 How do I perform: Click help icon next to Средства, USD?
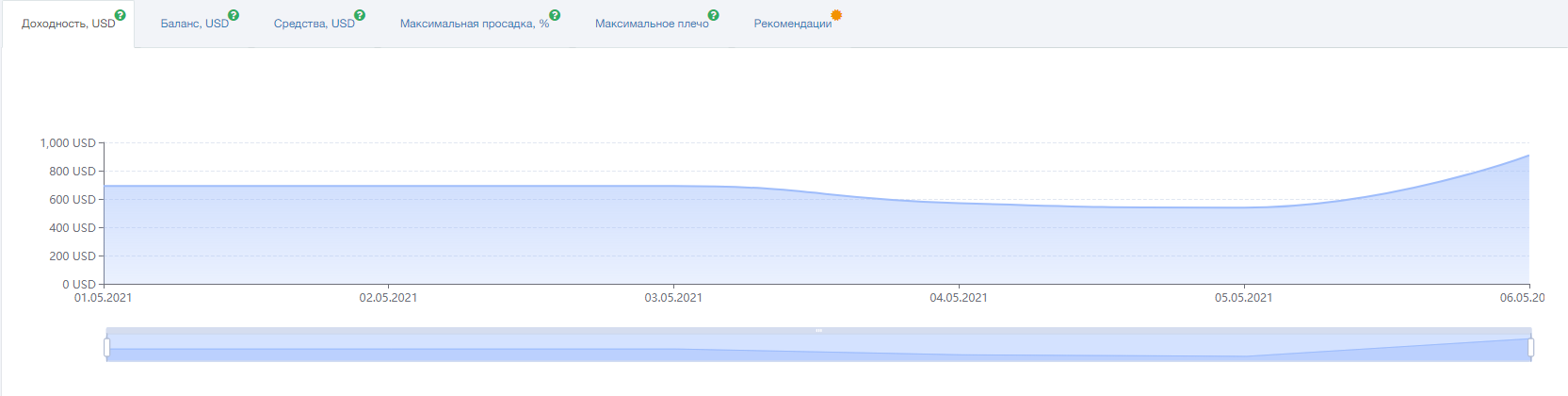pyautogui.click(x=360, y=15)
